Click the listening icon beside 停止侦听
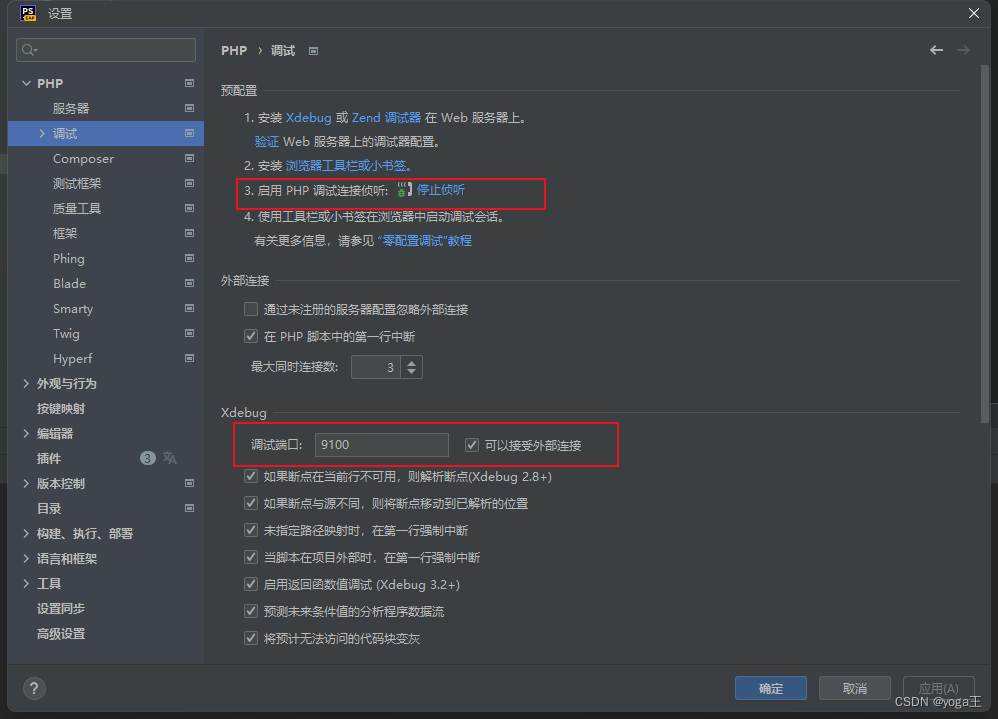 pyautogui.click(x=403, y=192)
